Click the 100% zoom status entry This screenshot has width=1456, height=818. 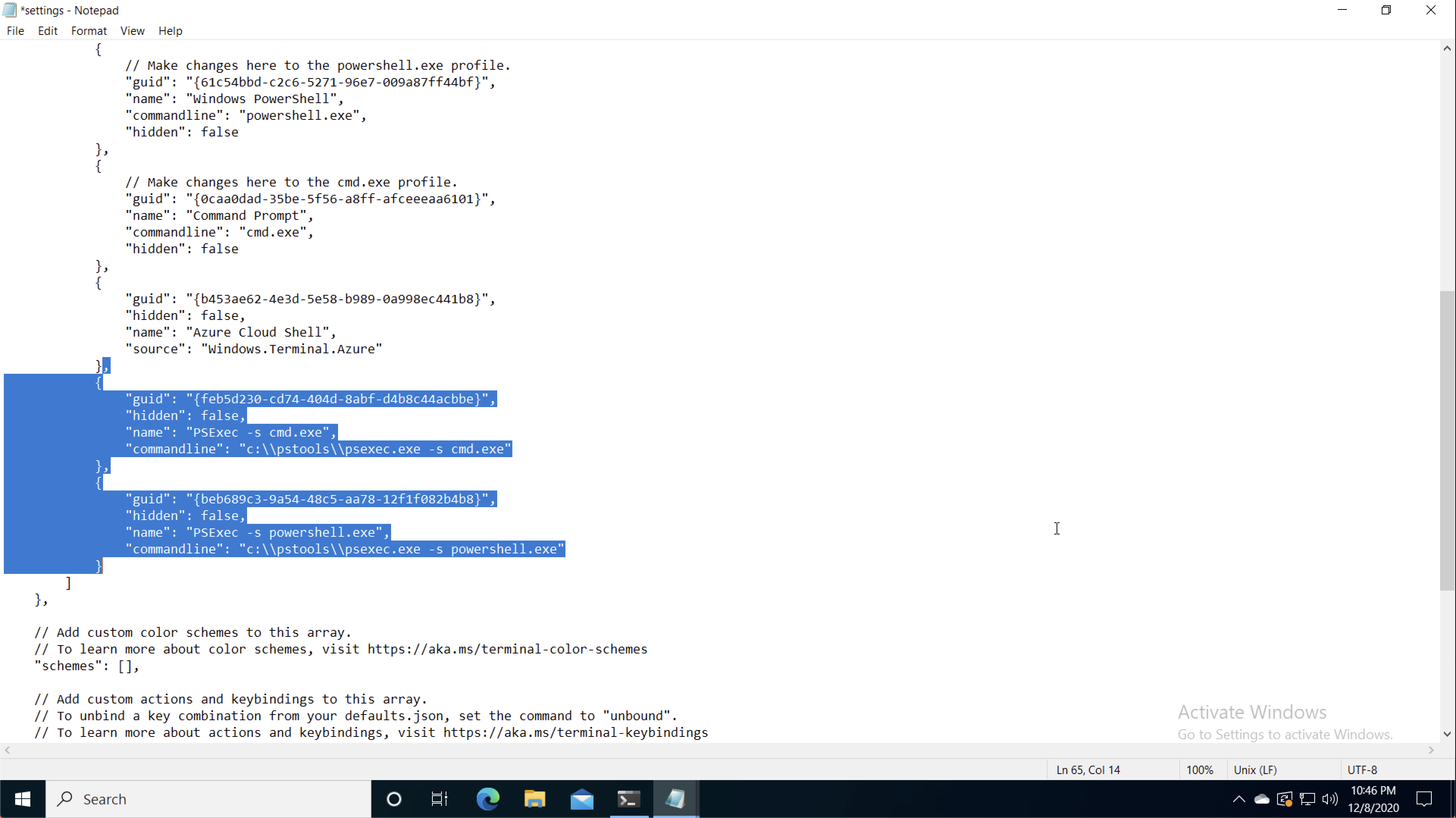1199,770
